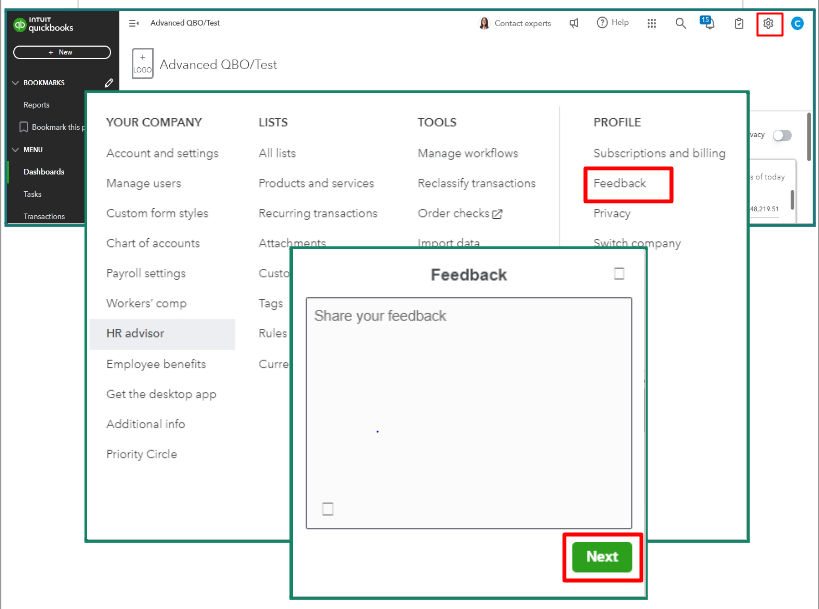Click the Advanced QBO/Test breadcrumb in the top bar
This screenshot has width=819, height=609.
point(185,23)
